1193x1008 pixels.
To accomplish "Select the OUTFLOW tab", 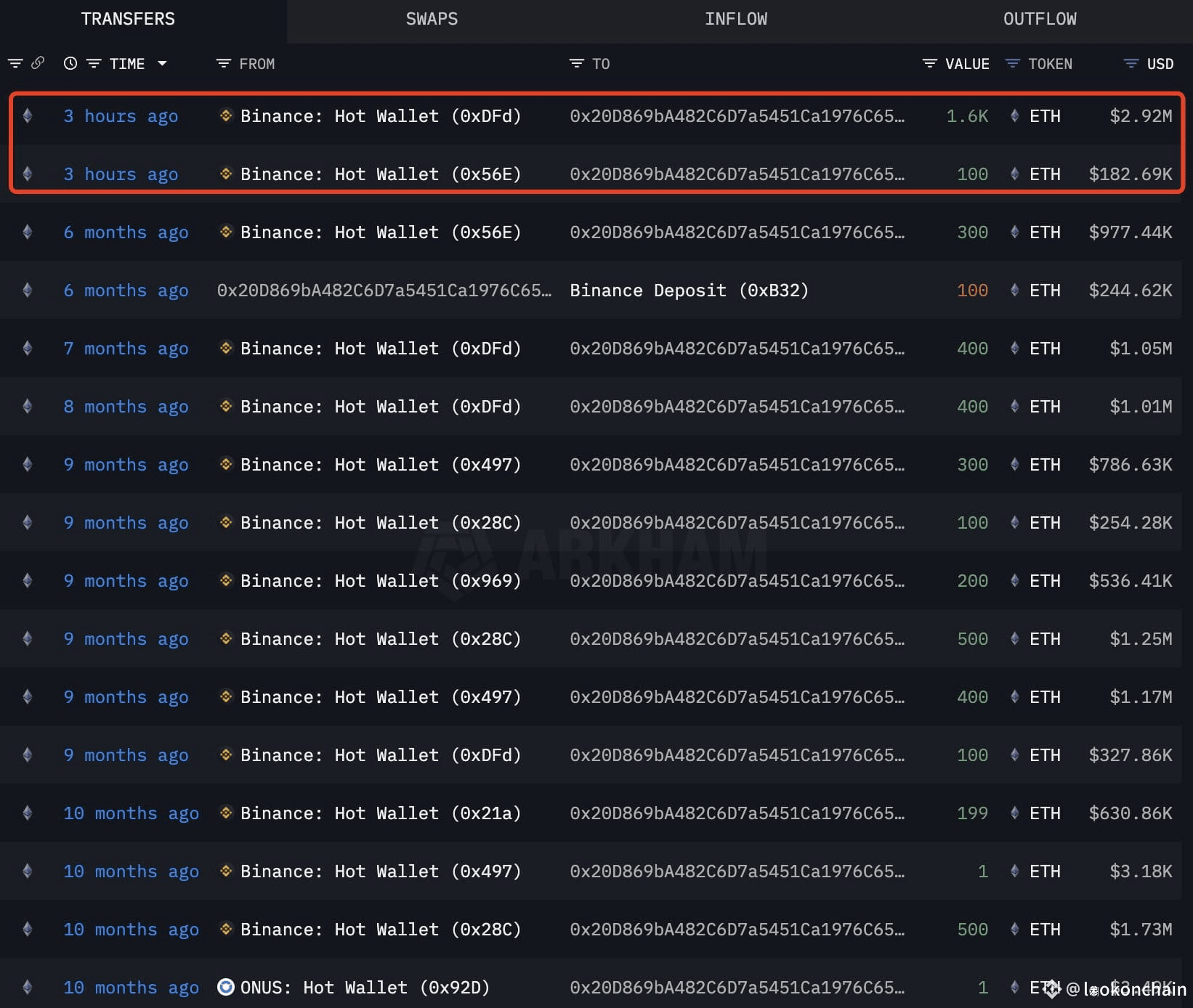I will (x=1040, y=19).
